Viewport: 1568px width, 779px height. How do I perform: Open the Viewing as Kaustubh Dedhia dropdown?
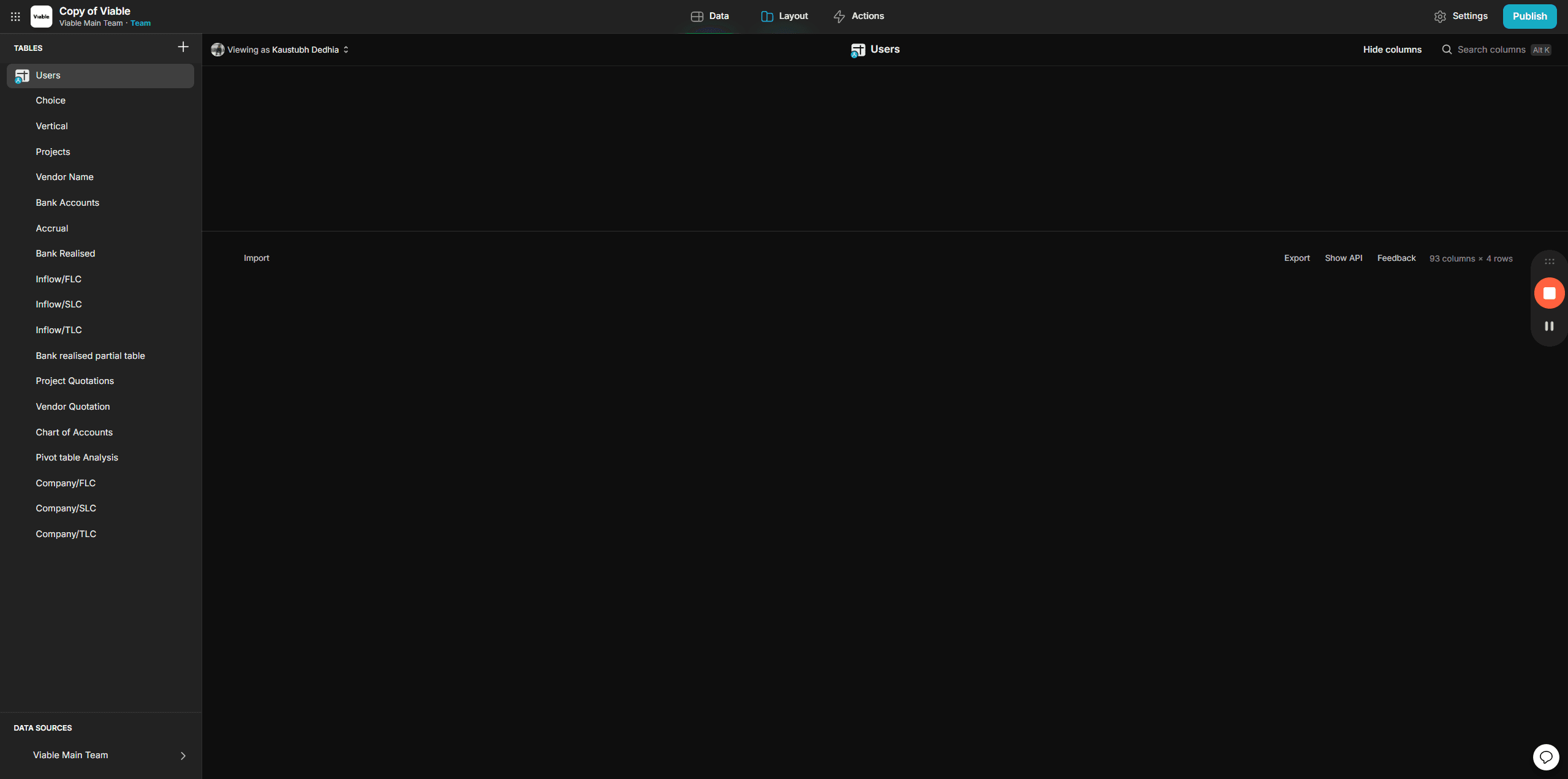(280, 50)
